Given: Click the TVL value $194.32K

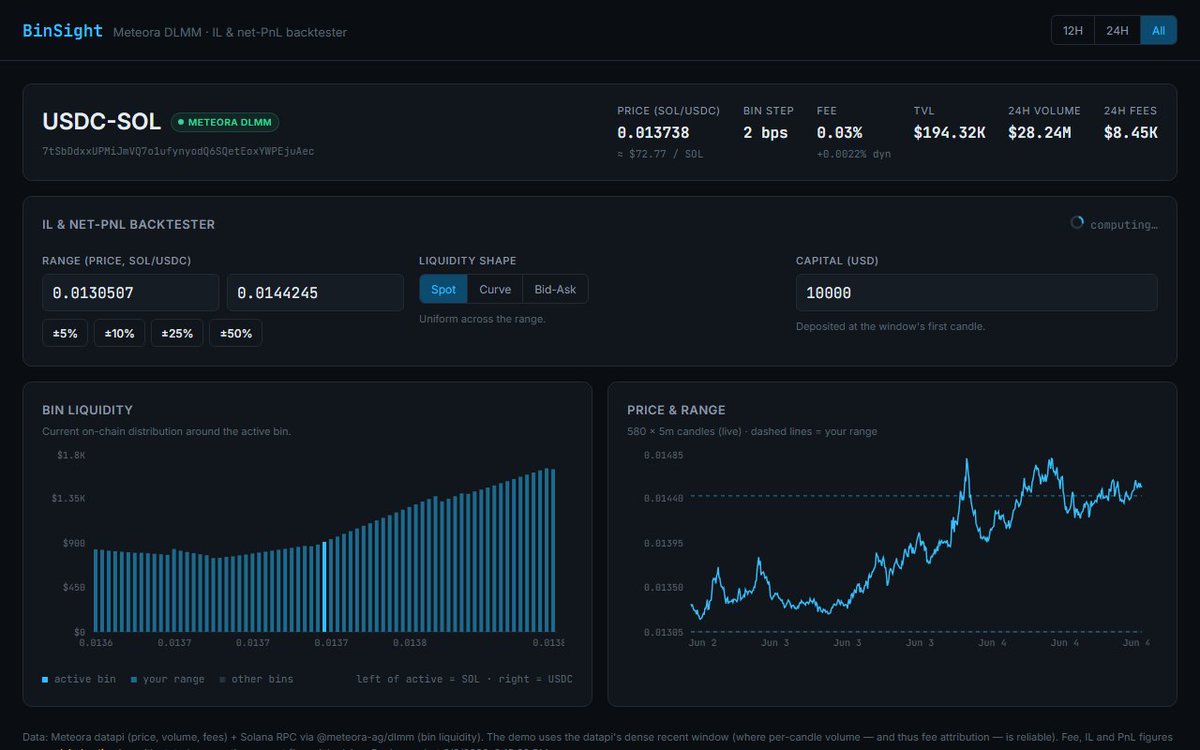Looking at the screenshot, I should coord(950,132).
